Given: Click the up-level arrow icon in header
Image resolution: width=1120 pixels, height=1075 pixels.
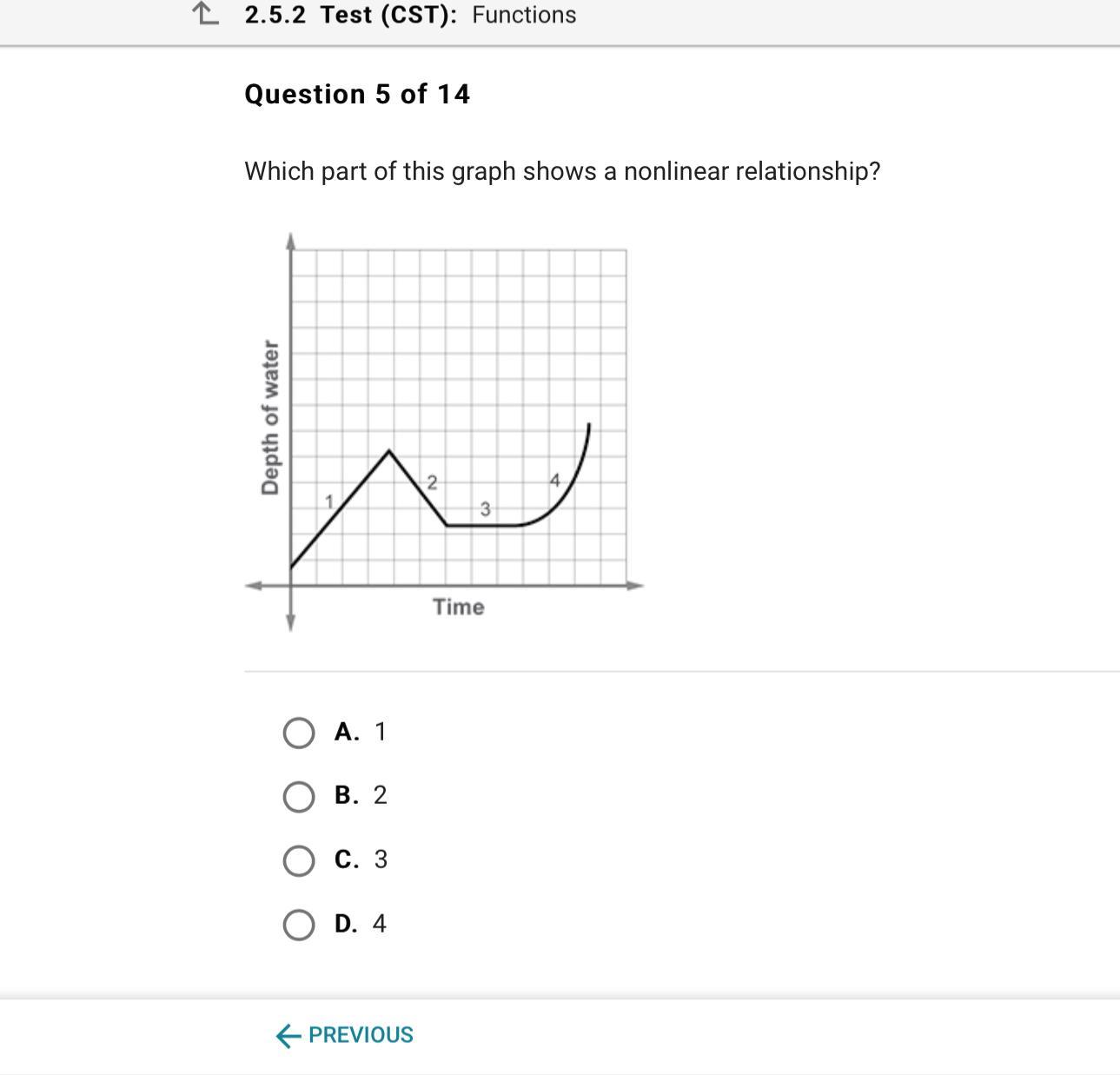Looking at the screenshot, I should point(205,14).
